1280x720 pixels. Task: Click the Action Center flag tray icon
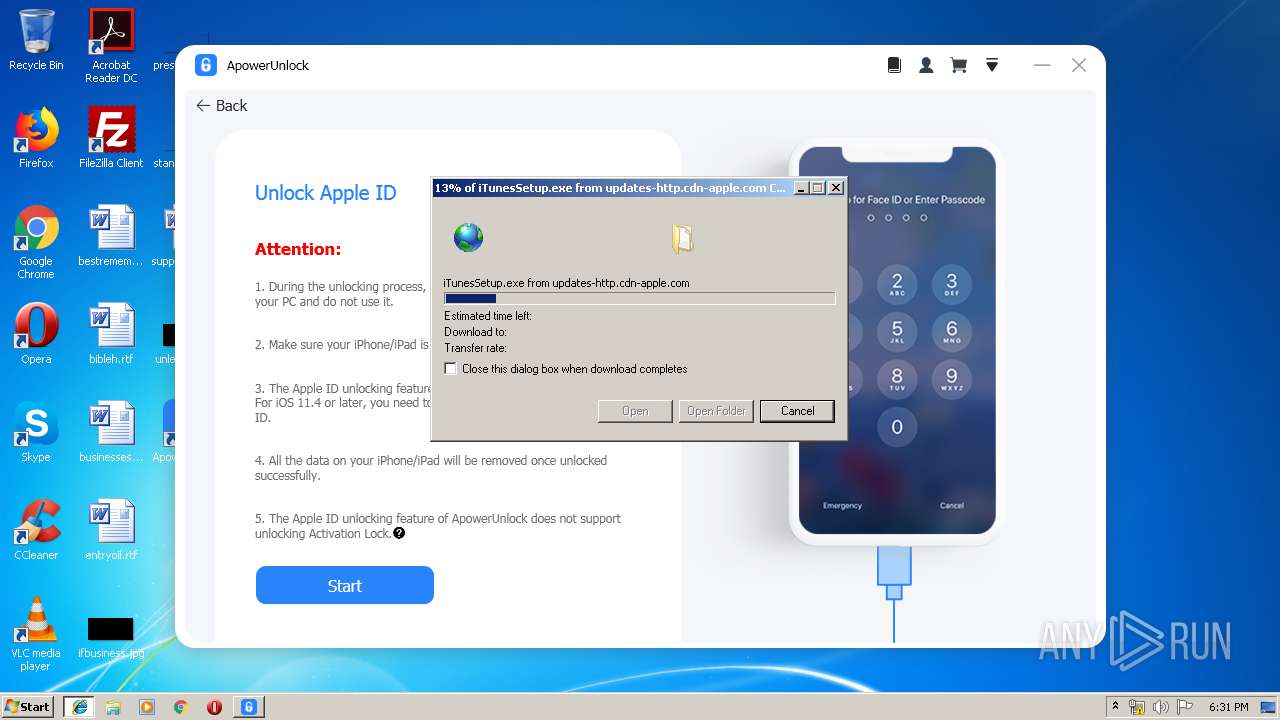click(x=1185, y=707)
